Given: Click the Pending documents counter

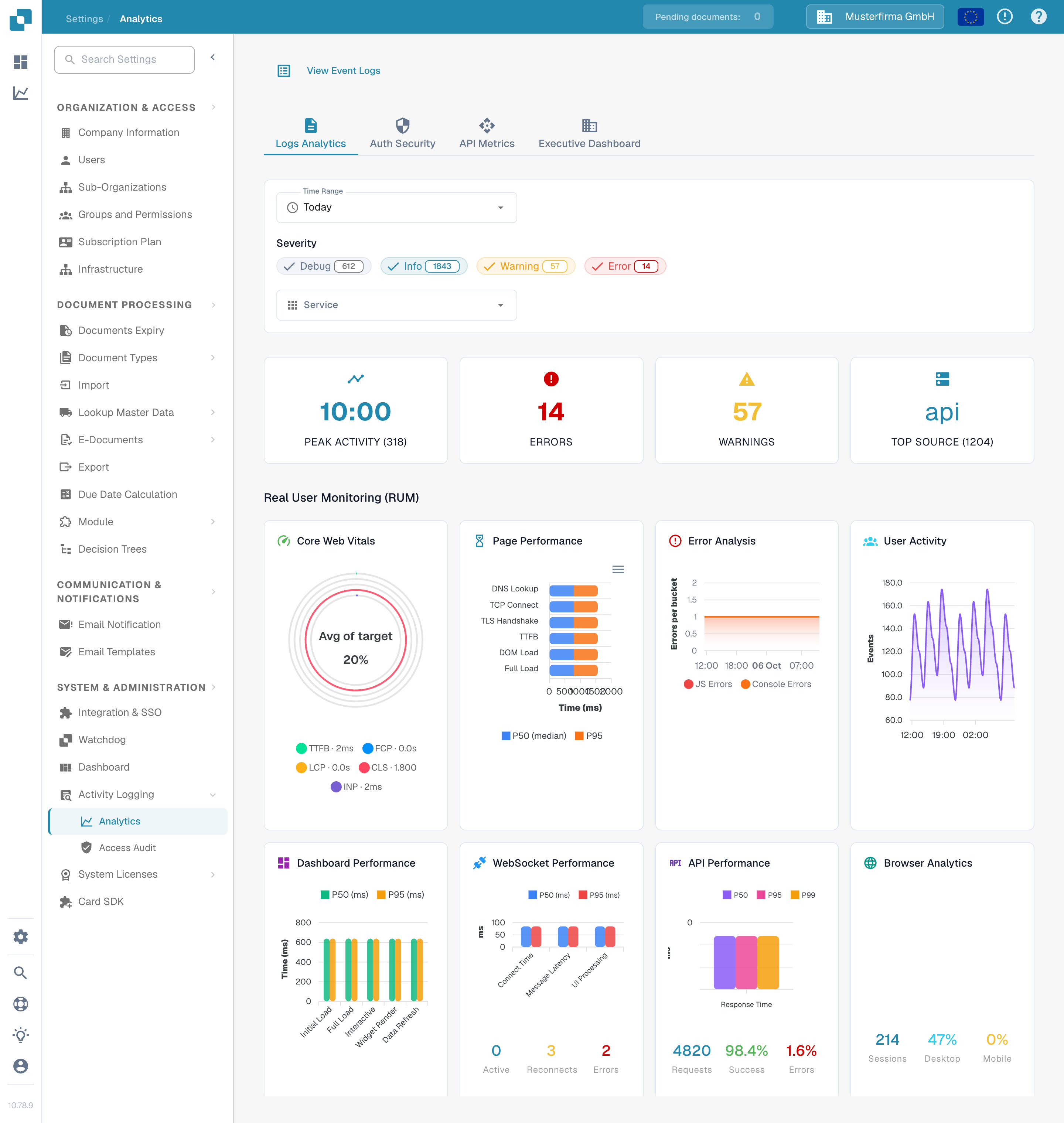Looking at the screenshot, I should [707, 17].
